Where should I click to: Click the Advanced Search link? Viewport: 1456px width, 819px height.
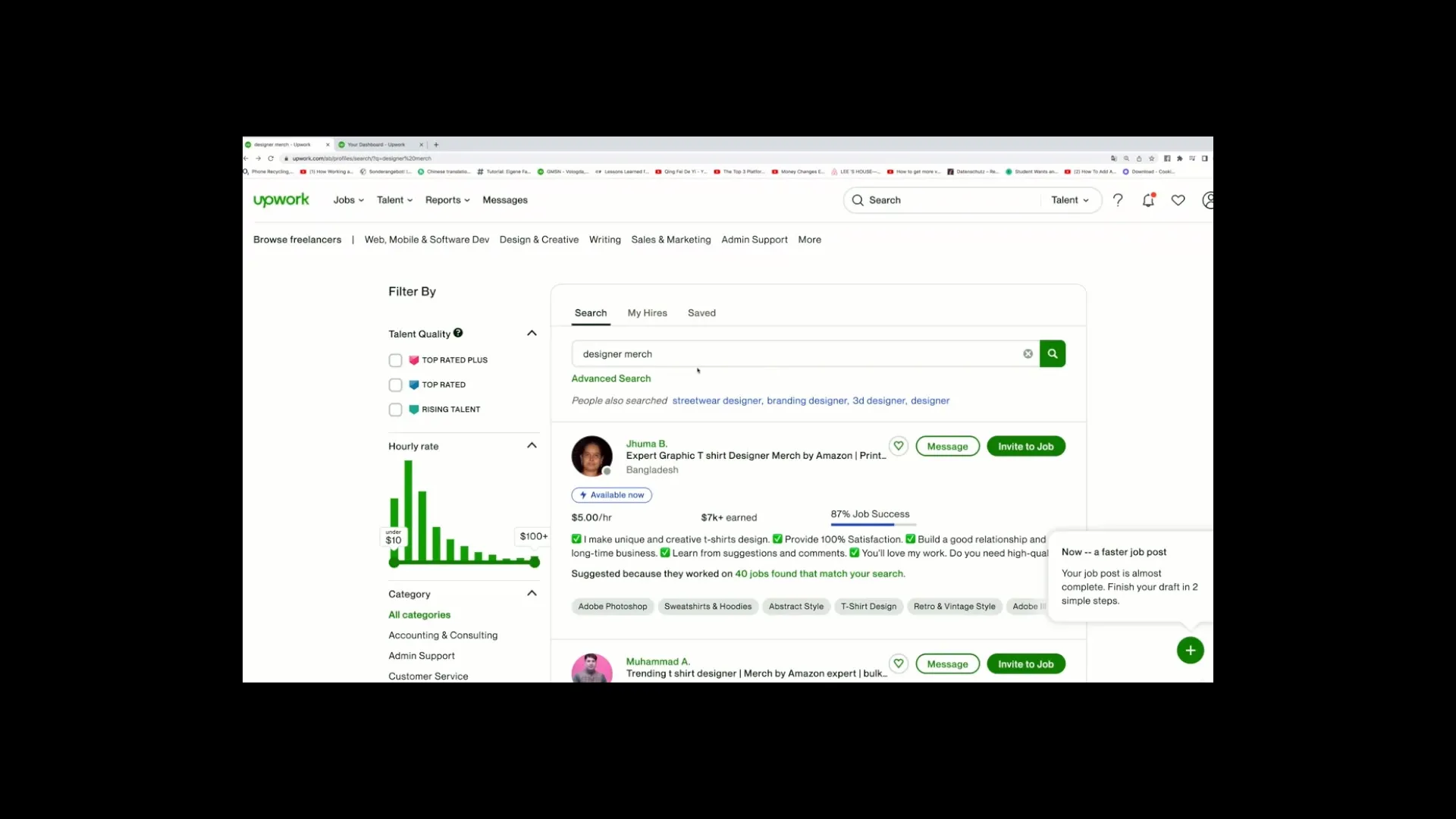(x=611, y=378)
